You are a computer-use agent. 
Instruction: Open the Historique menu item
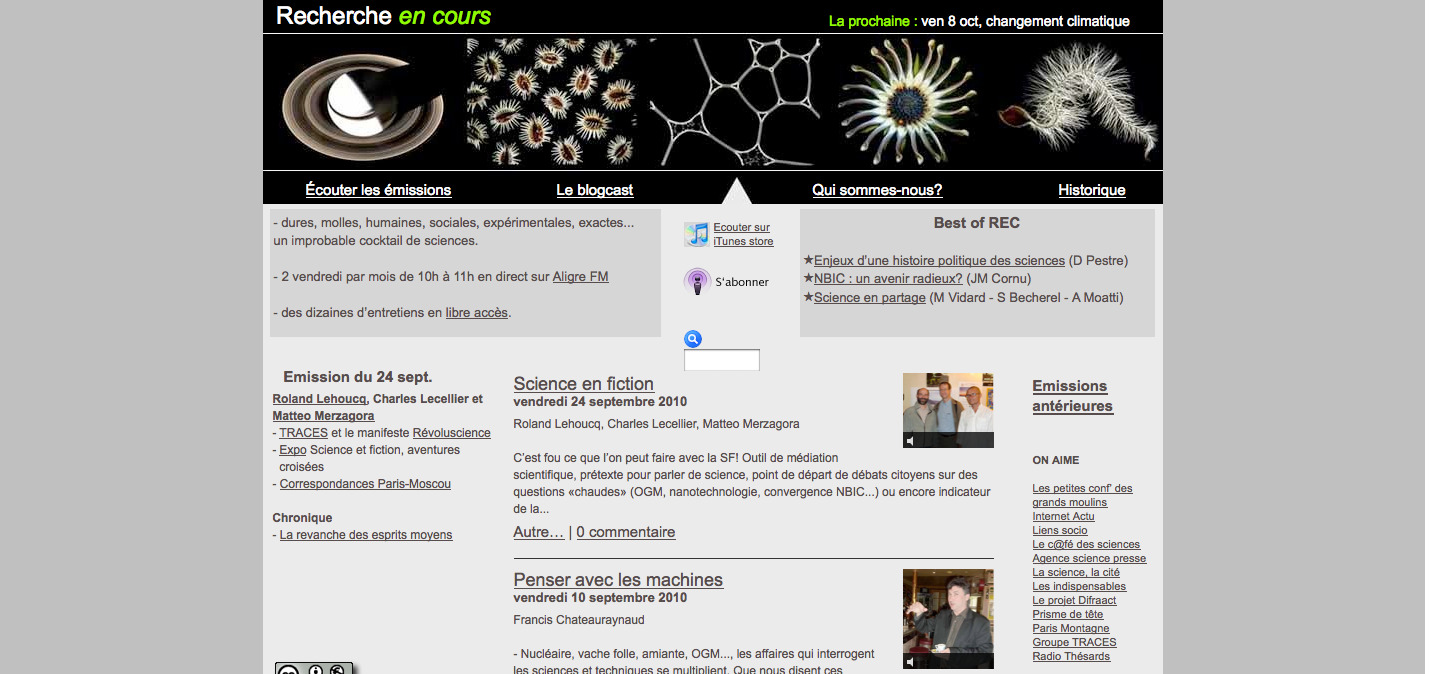(1092, 190)
